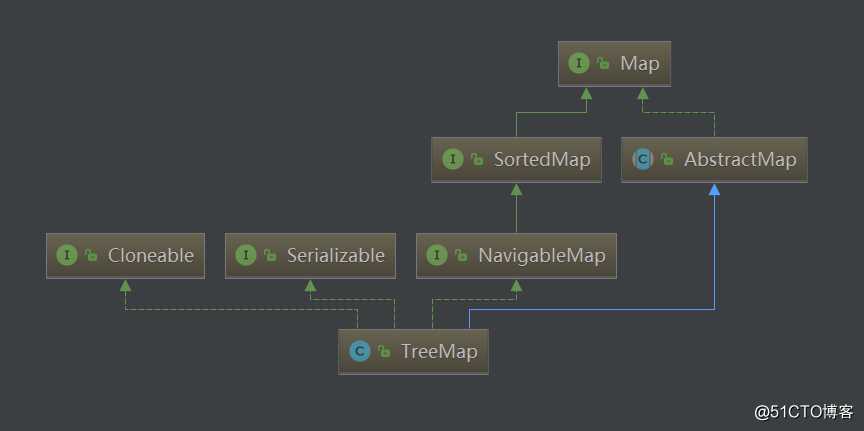Click the lock icon next to Serializable
This screenshot has height=431, width=864.
tap(270, 256)
